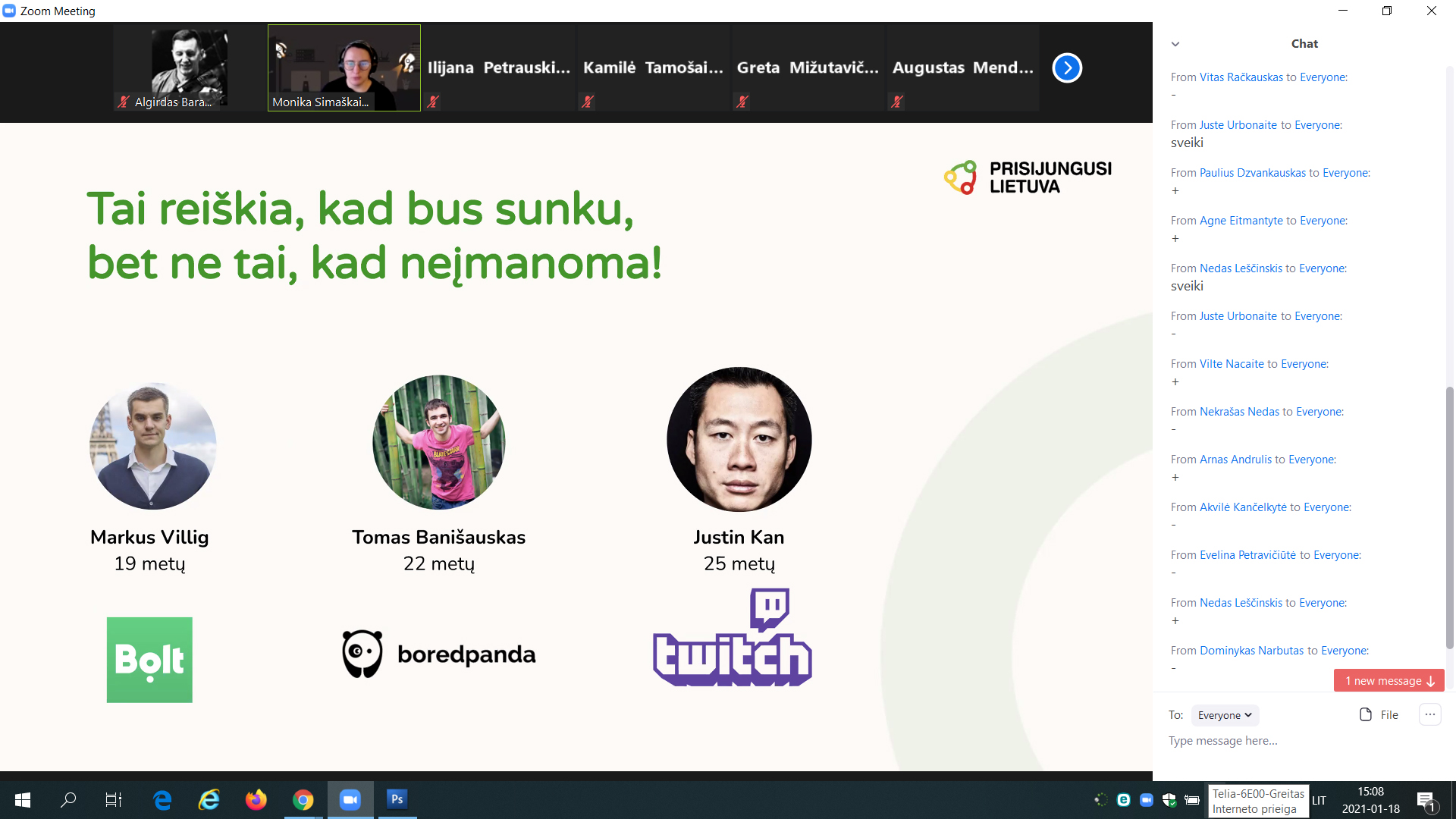Image resolution: width=1456 pixels, height=819 pixels.
Task: Launch Microsoft Edge from taskbar
Action: coord(162,800)
